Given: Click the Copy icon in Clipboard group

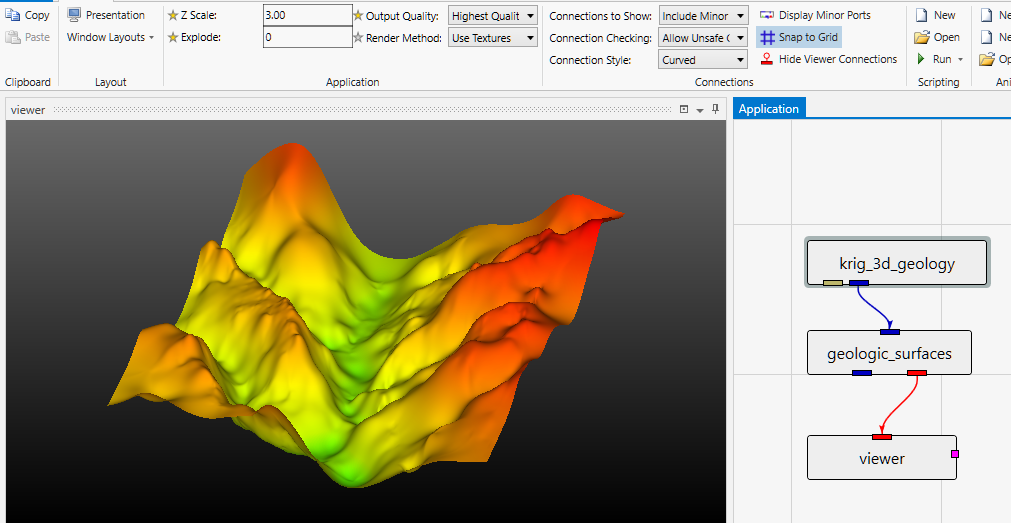Looking at the screenshot, I should [x=13, y=15].
